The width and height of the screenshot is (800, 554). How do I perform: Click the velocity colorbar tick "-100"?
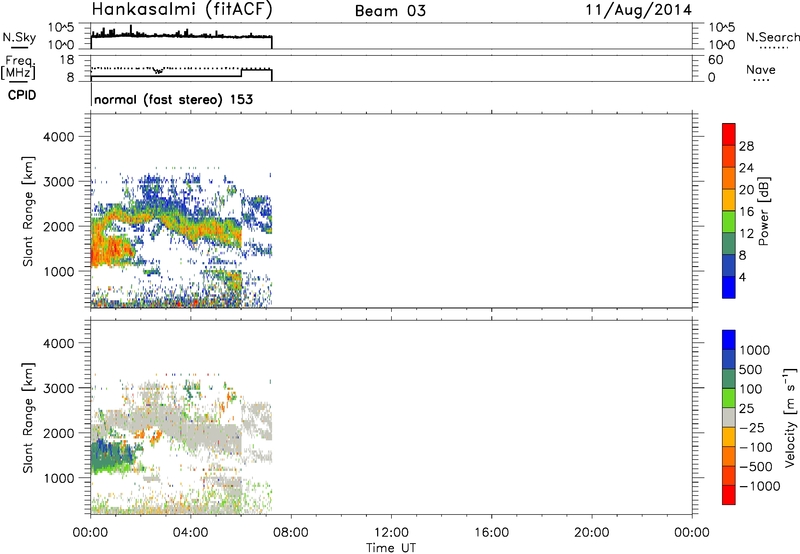(x=755, y=447)
